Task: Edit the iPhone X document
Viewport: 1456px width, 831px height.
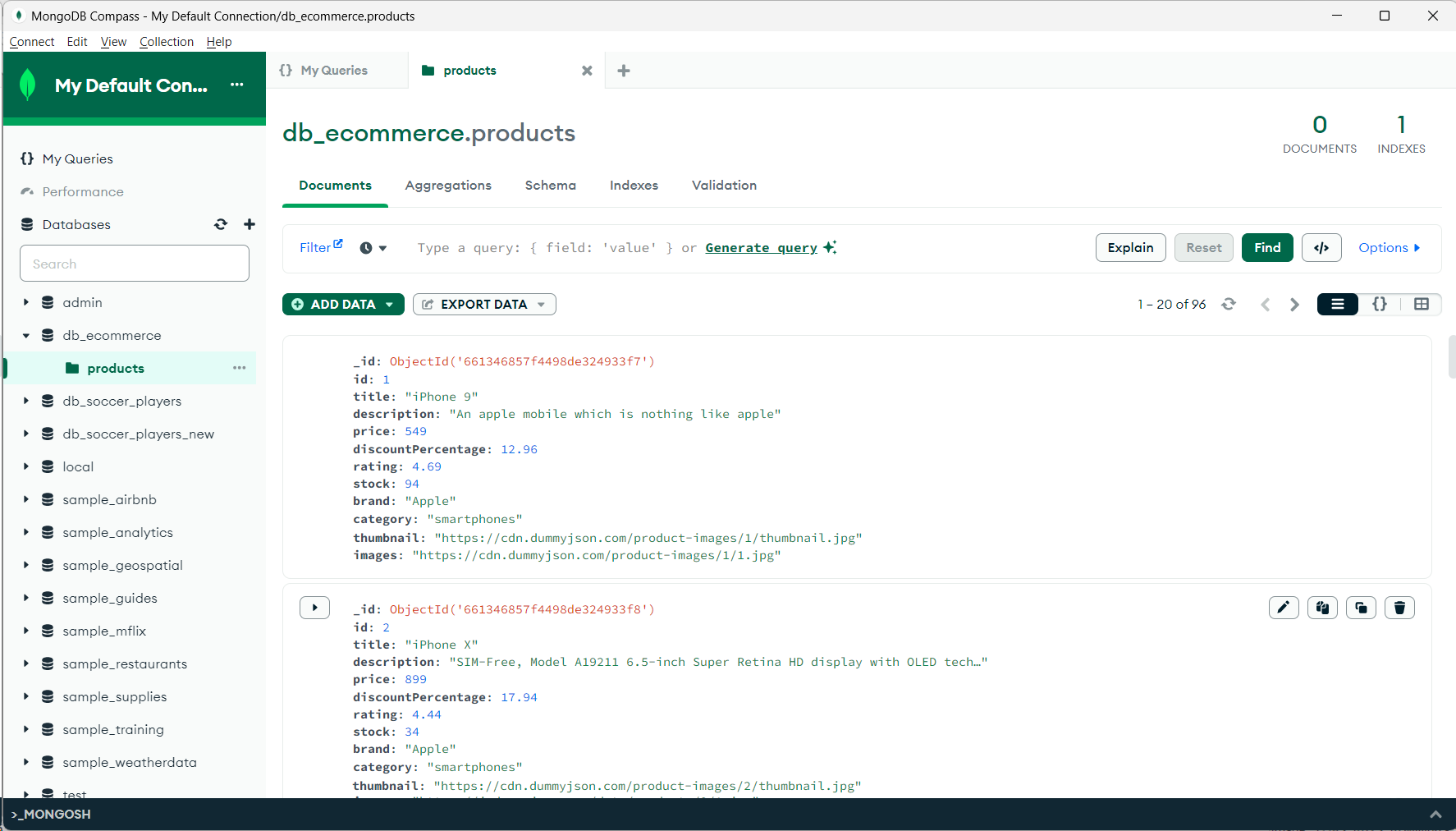Action: 1284,608
